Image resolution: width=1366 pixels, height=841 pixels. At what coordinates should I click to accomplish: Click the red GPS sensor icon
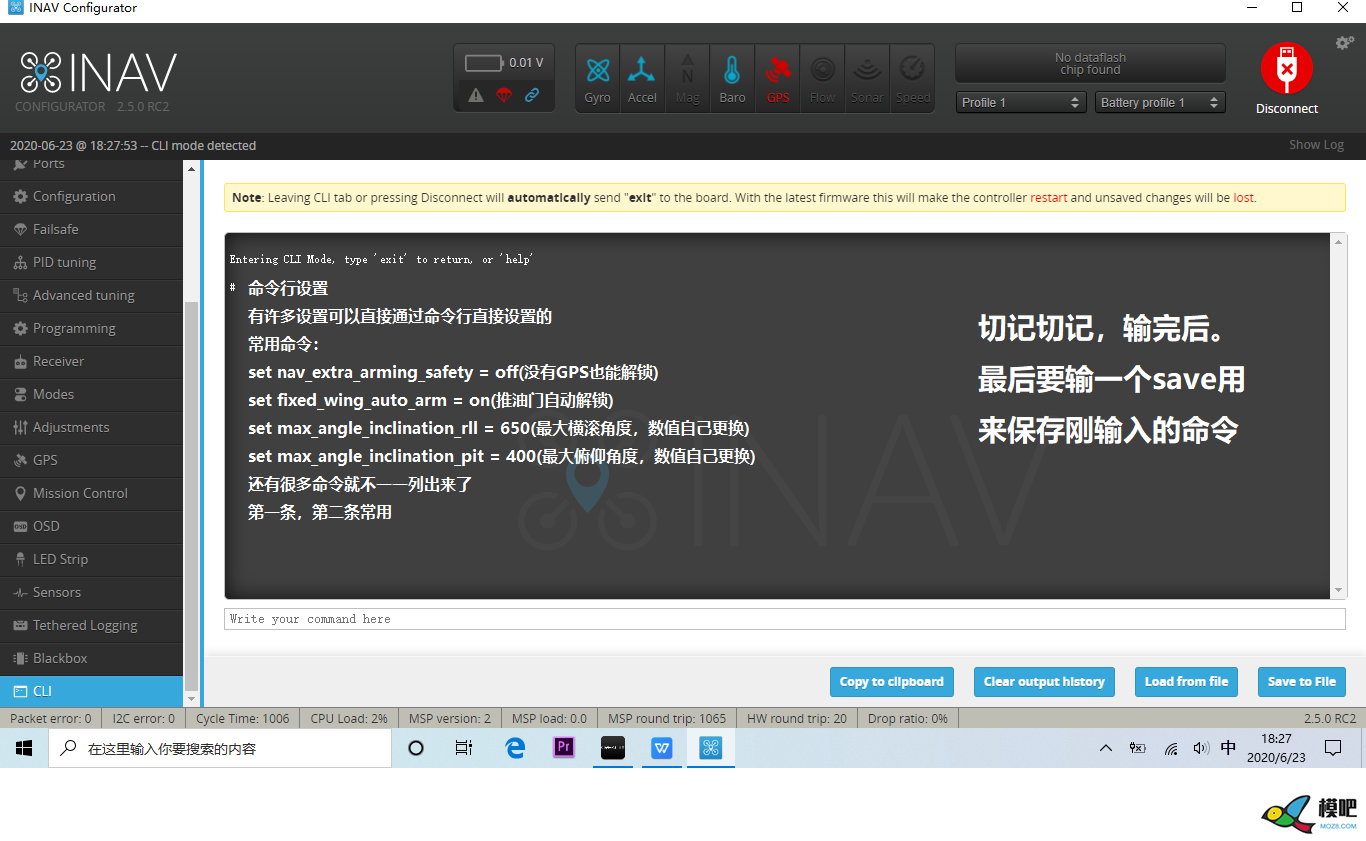[778, 78]
